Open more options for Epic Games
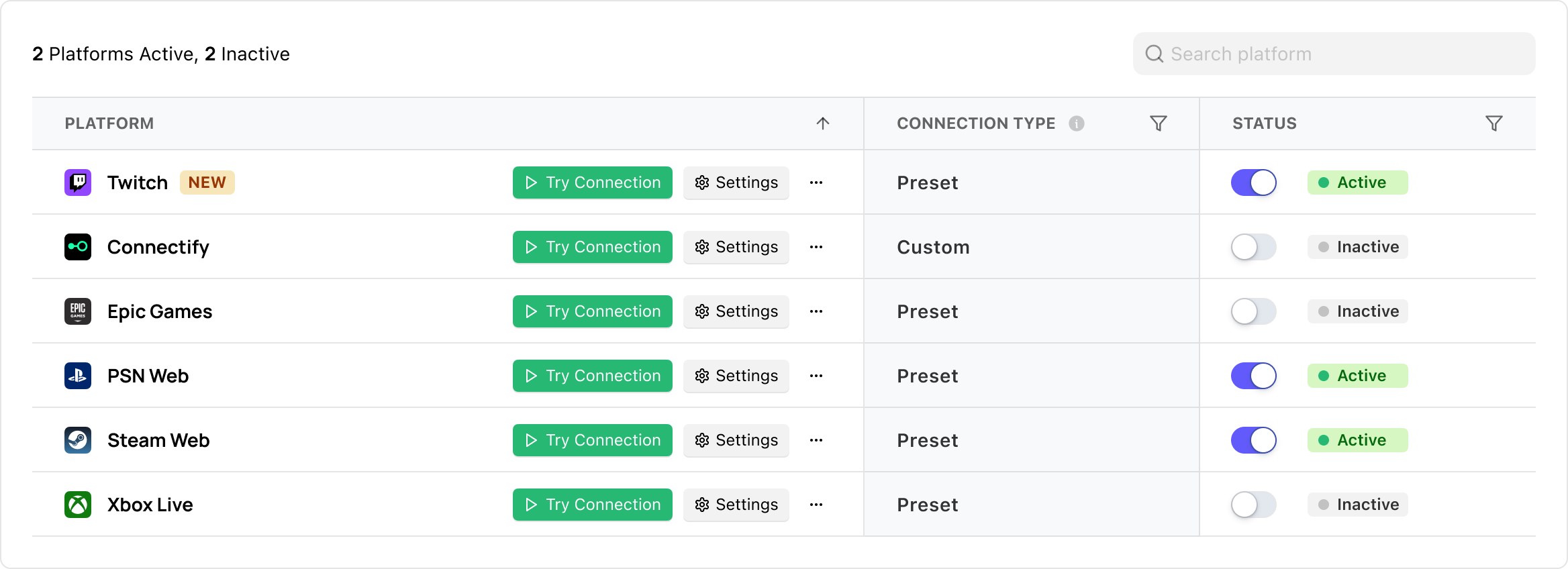The image size is (1568, 569). (x=816, y=311)
